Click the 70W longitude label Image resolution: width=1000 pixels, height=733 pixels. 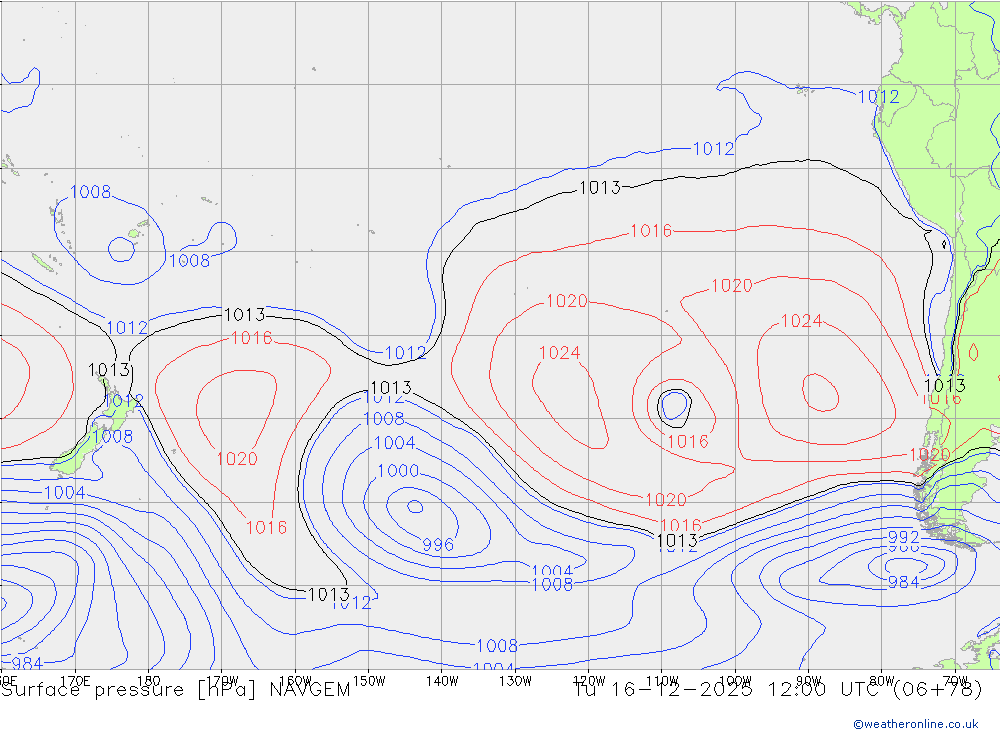point(955,681)
